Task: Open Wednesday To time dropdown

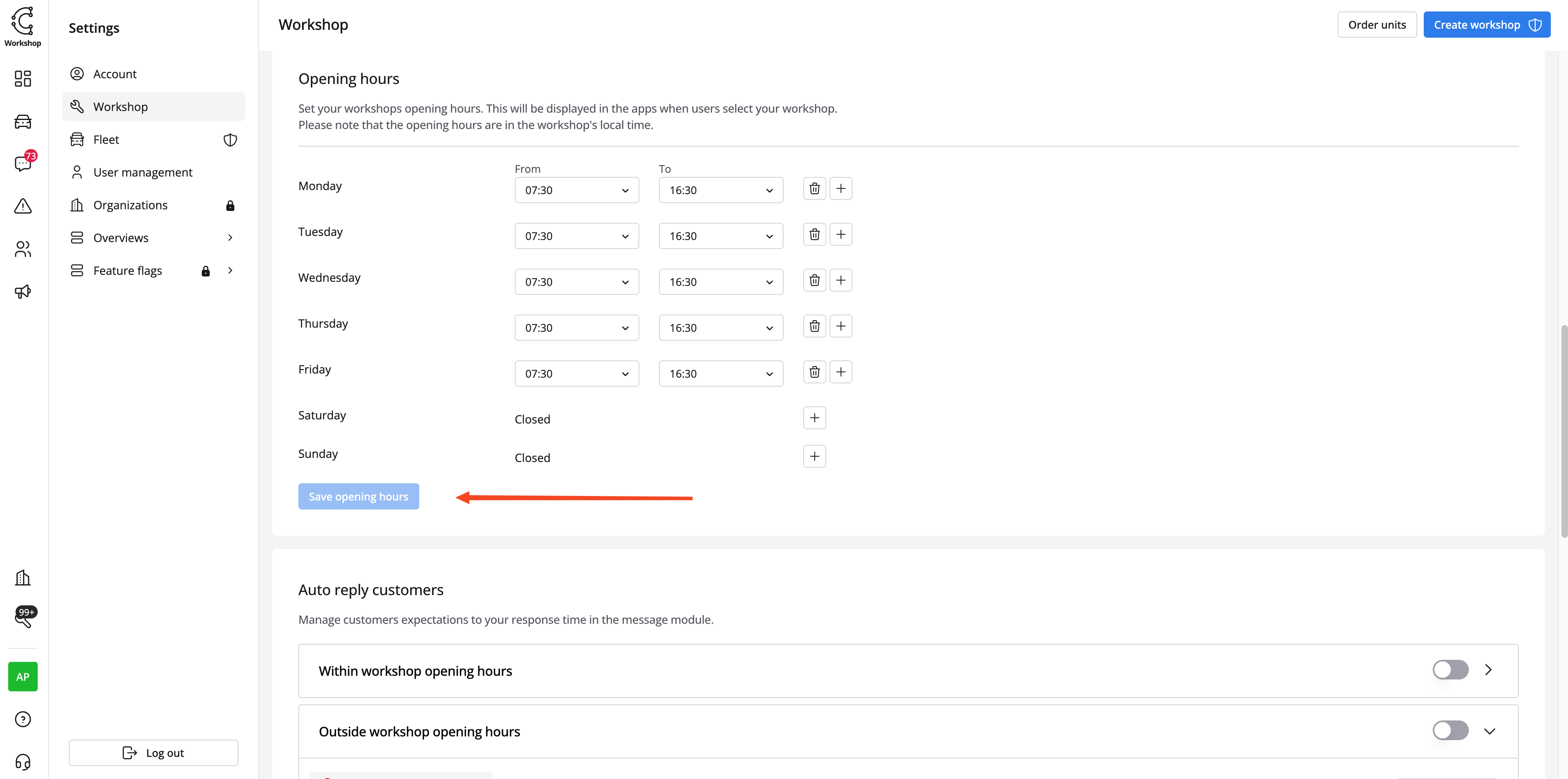Action: (721, 282)
